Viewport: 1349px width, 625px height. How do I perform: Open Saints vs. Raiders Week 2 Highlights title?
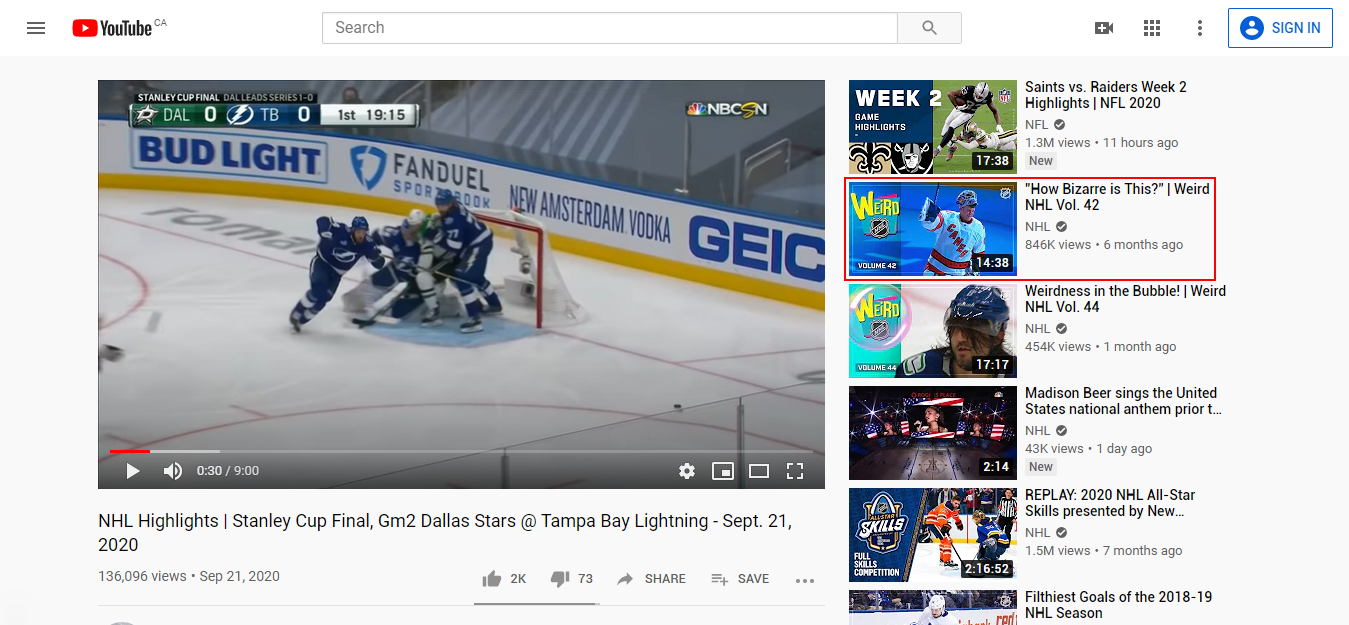tap(1106, 95)
